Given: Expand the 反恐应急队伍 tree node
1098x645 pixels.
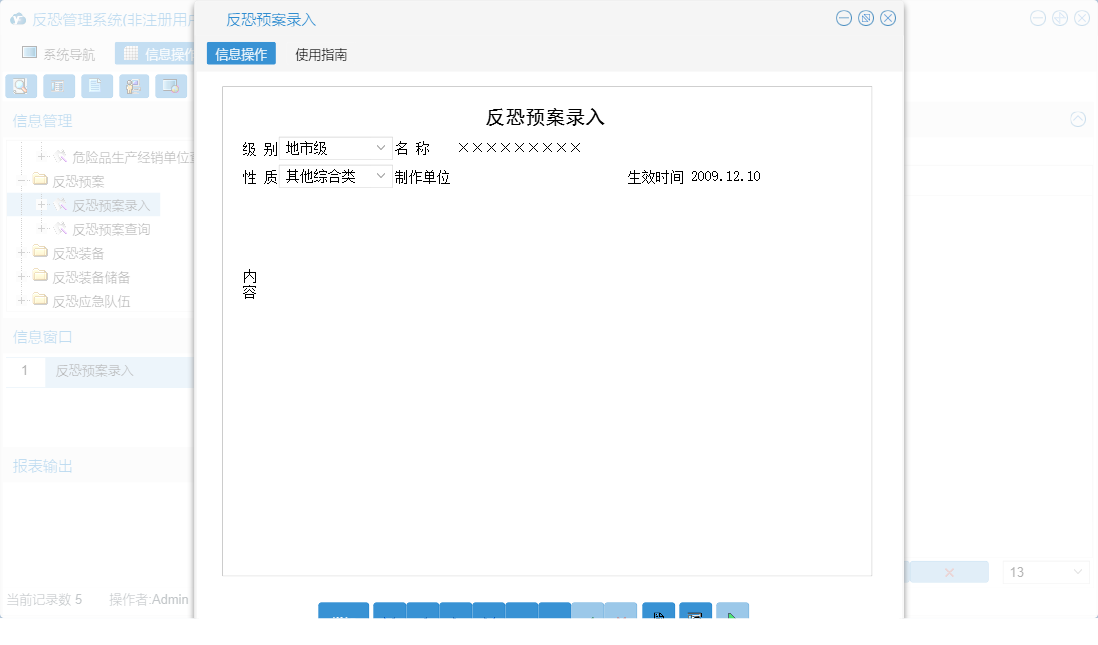Looking at the screenshot, I should pos(22,300).
